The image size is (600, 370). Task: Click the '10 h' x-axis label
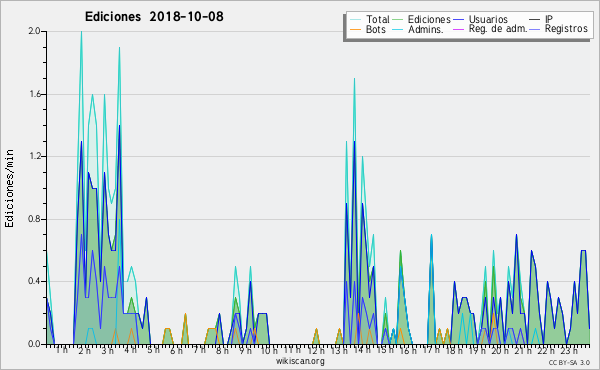pyautogui.click(x=269, y=351)
